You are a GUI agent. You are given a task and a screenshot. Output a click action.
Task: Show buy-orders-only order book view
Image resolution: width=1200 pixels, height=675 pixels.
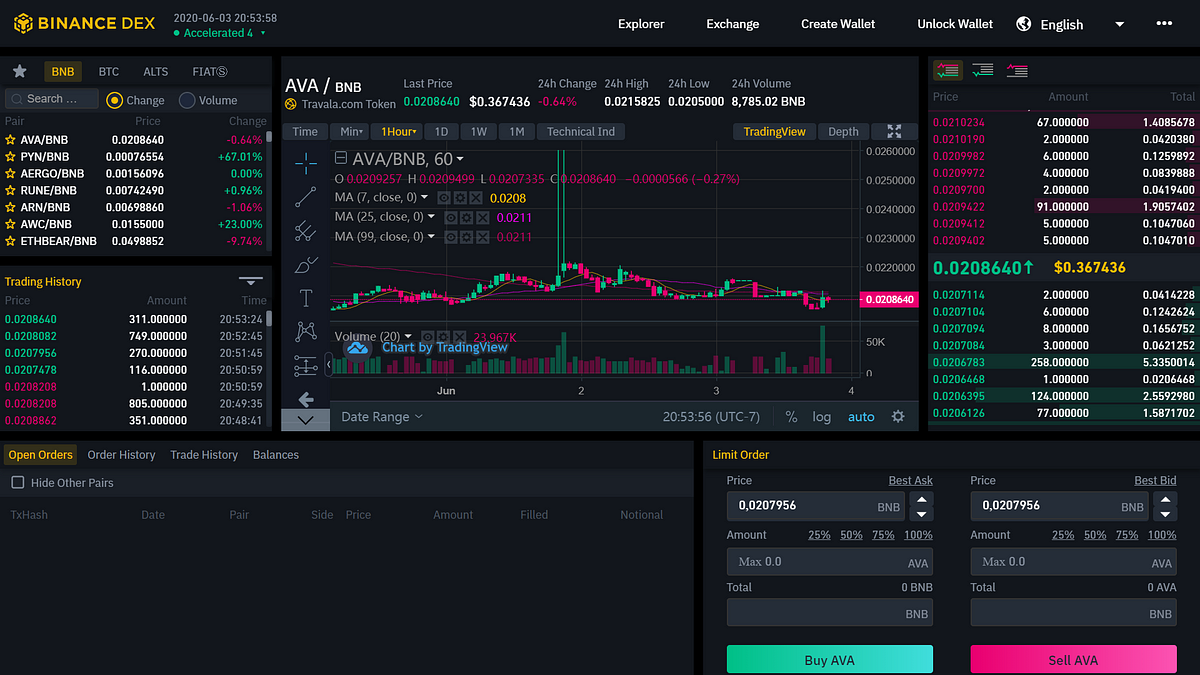(982, 70)
